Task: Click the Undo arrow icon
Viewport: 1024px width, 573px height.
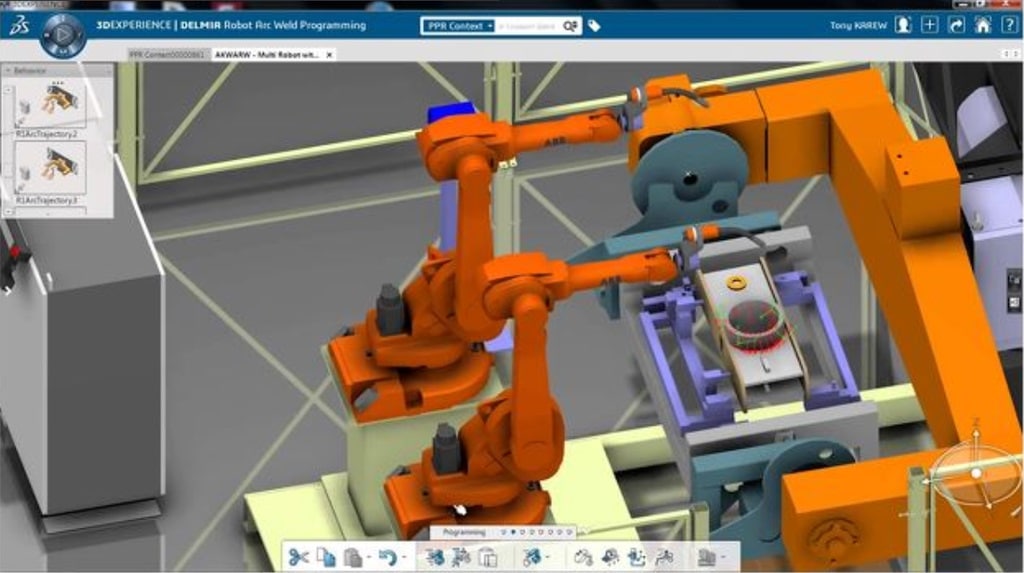Action: (388, 557)
